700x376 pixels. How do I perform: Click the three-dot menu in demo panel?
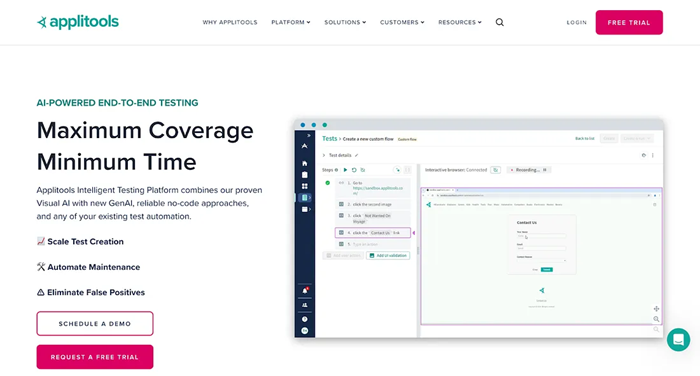[x=653, y=155]
